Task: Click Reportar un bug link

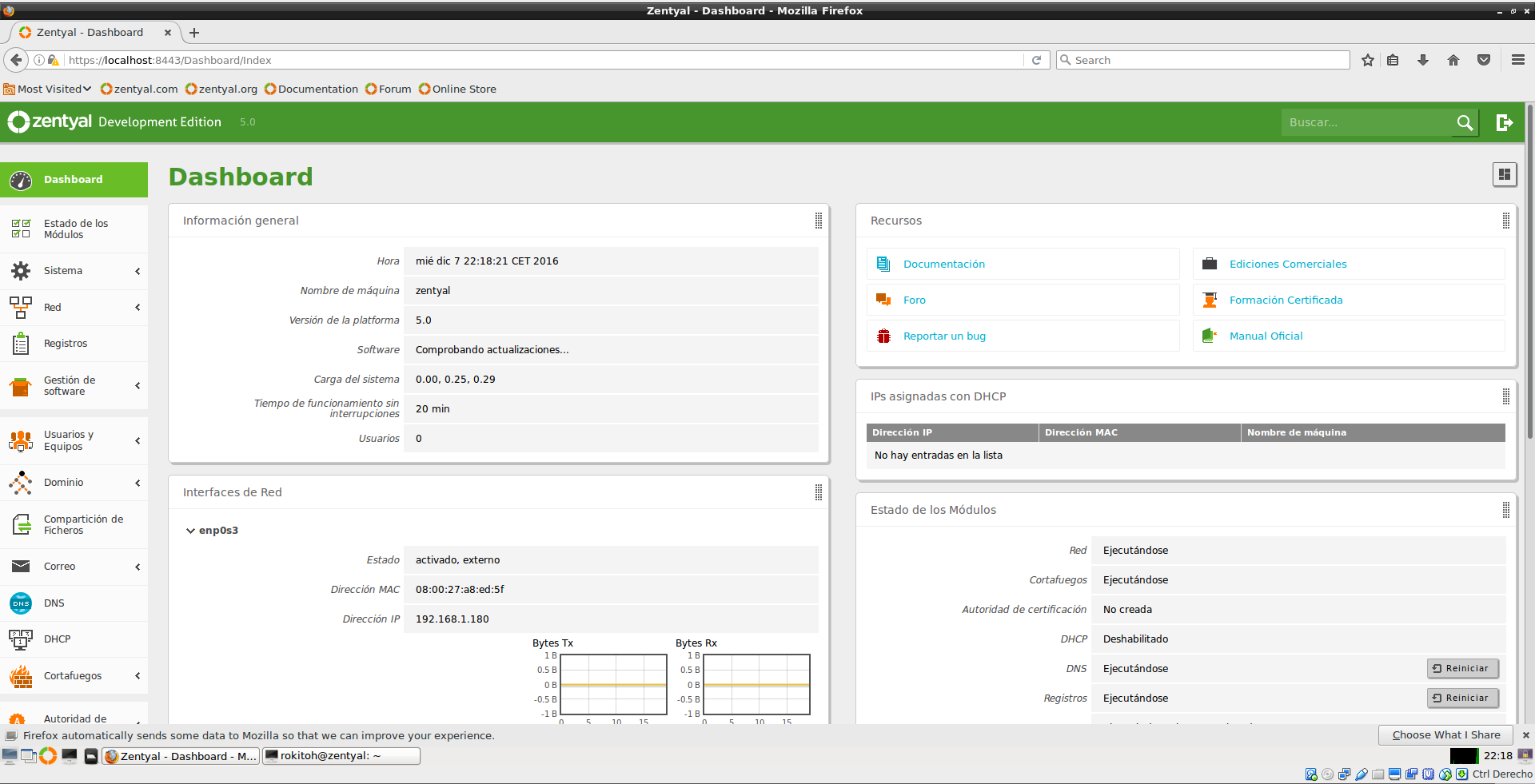Action: (x=943, y=336)
